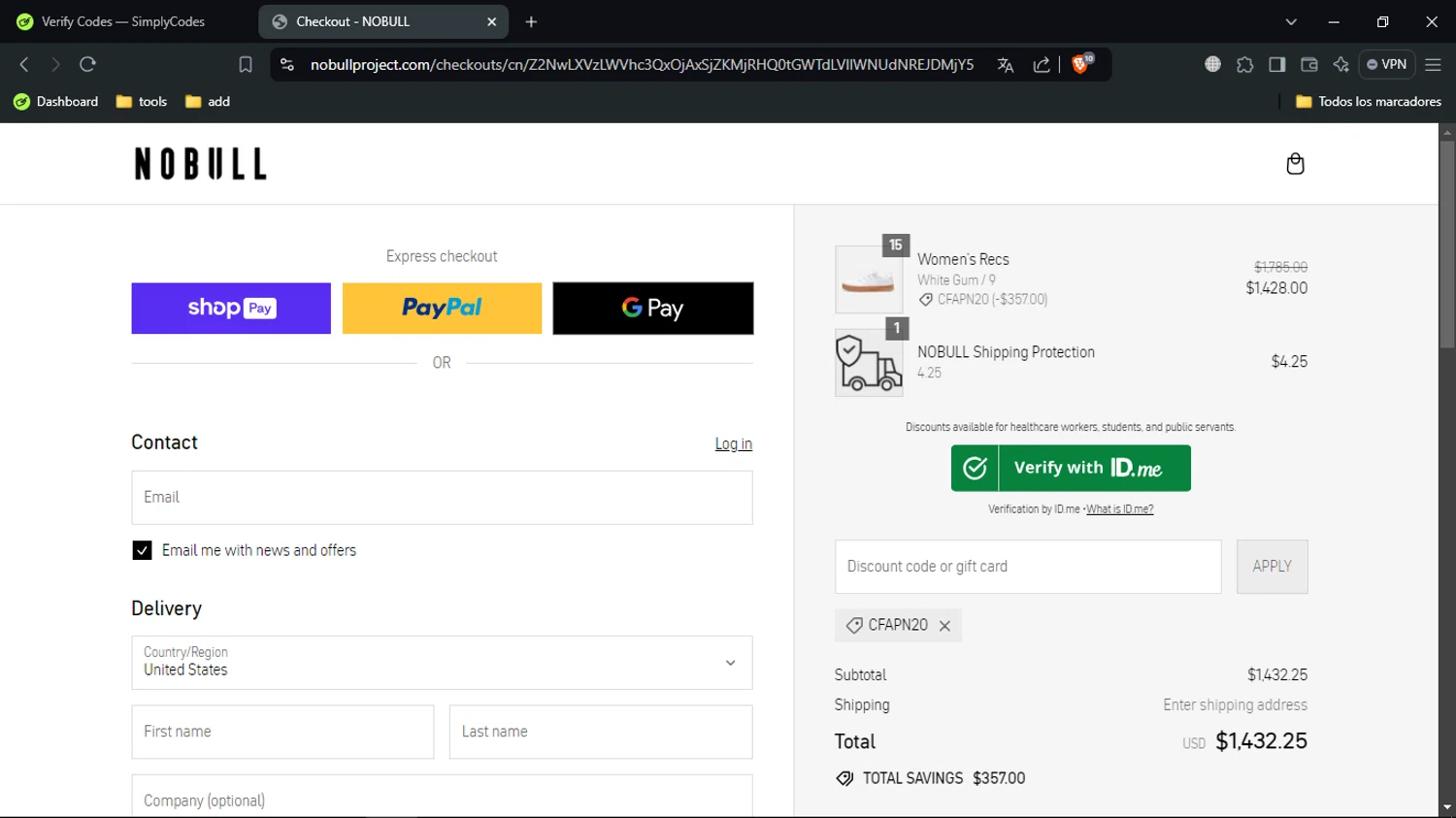Click the globe icon in toolbar
This screenshot has width=1456, height=818.
1212,64
